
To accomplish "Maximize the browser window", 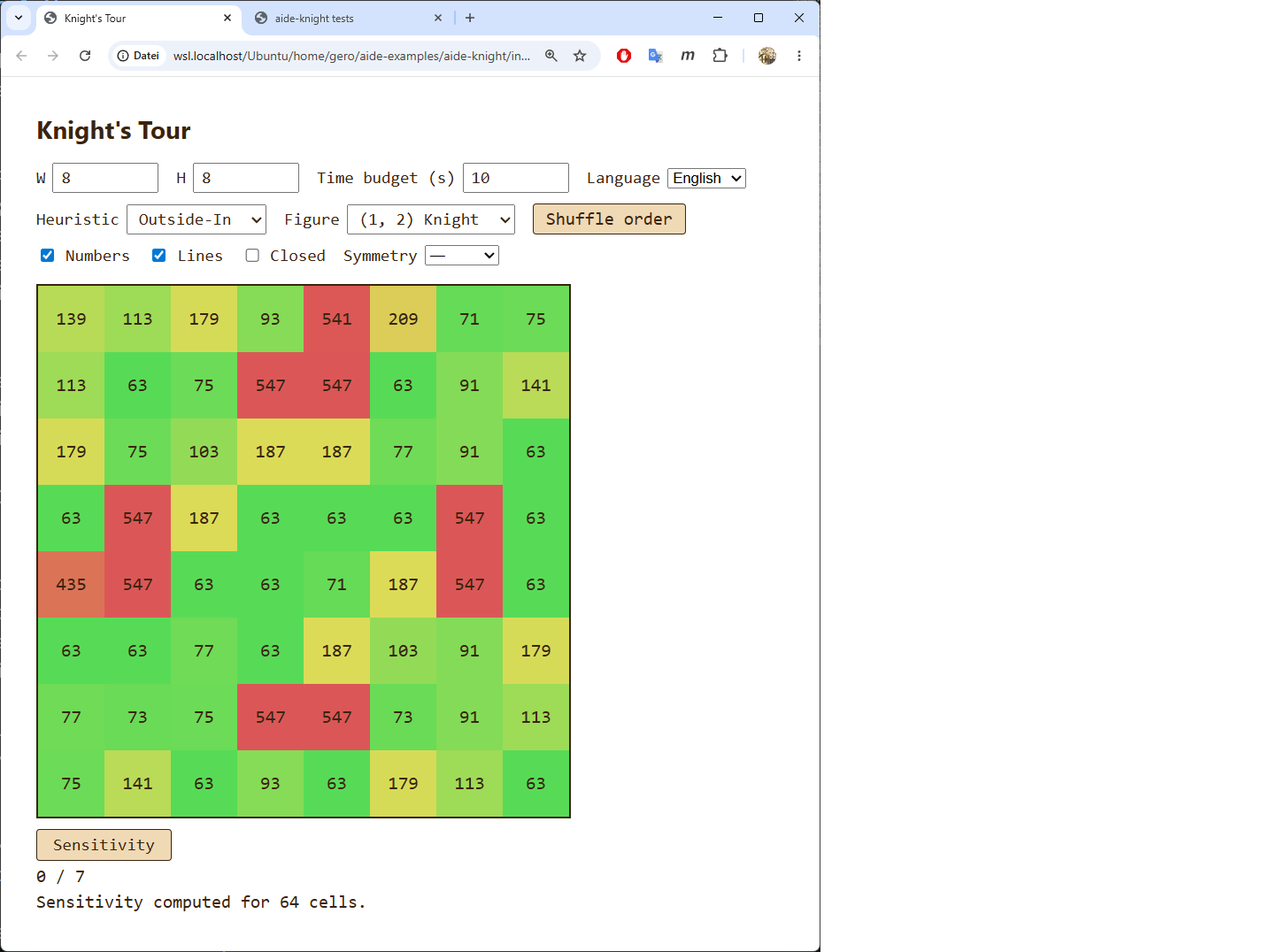I will (x=759, y=18).
